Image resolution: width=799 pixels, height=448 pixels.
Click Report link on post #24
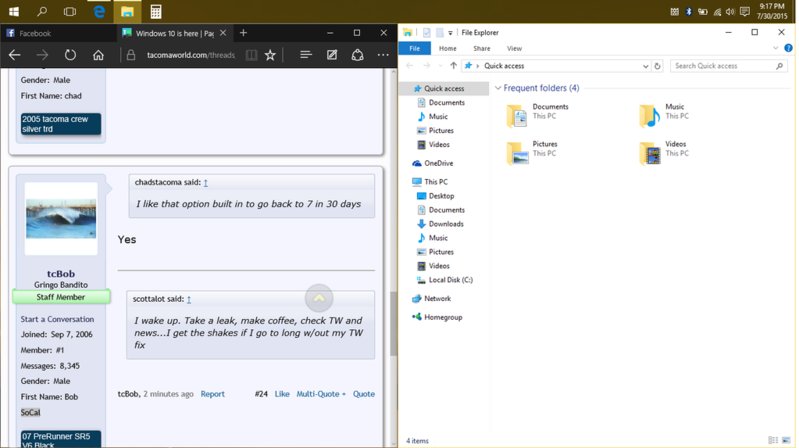click(212, 394)
